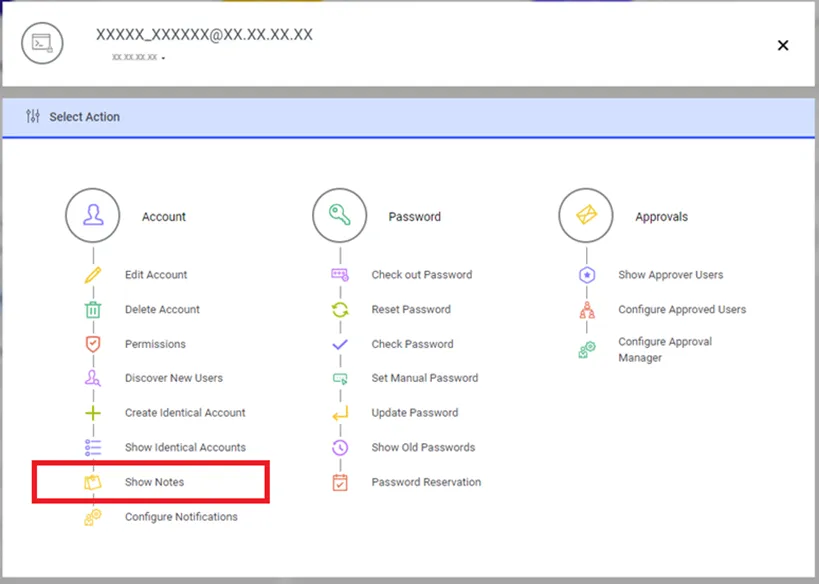Choose the Reset Password action
The width and height of the screenshot is (819, 584).
pos(411,310)
